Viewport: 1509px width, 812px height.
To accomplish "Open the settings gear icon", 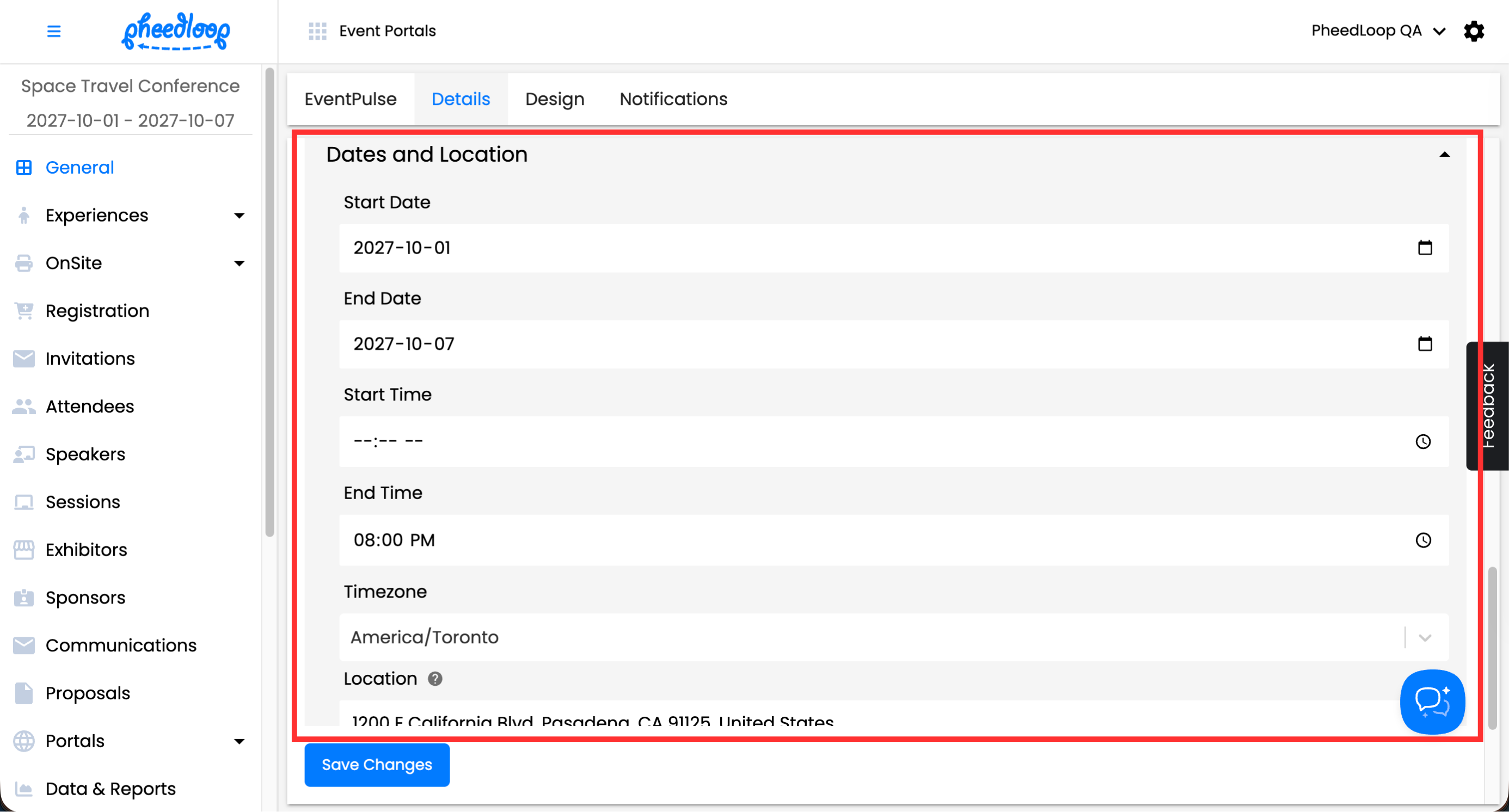I will (x=1474, y=31).
